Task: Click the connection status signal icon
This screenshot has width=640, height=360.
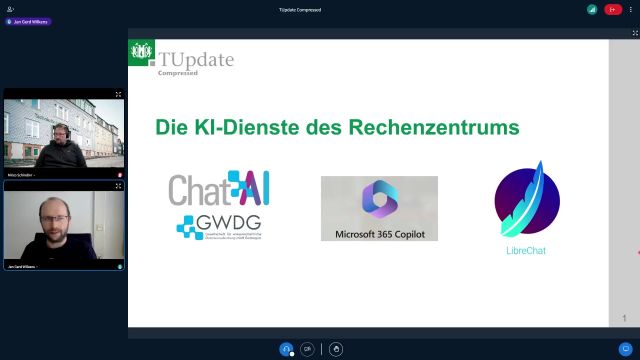Action: [x=592, y=9]
